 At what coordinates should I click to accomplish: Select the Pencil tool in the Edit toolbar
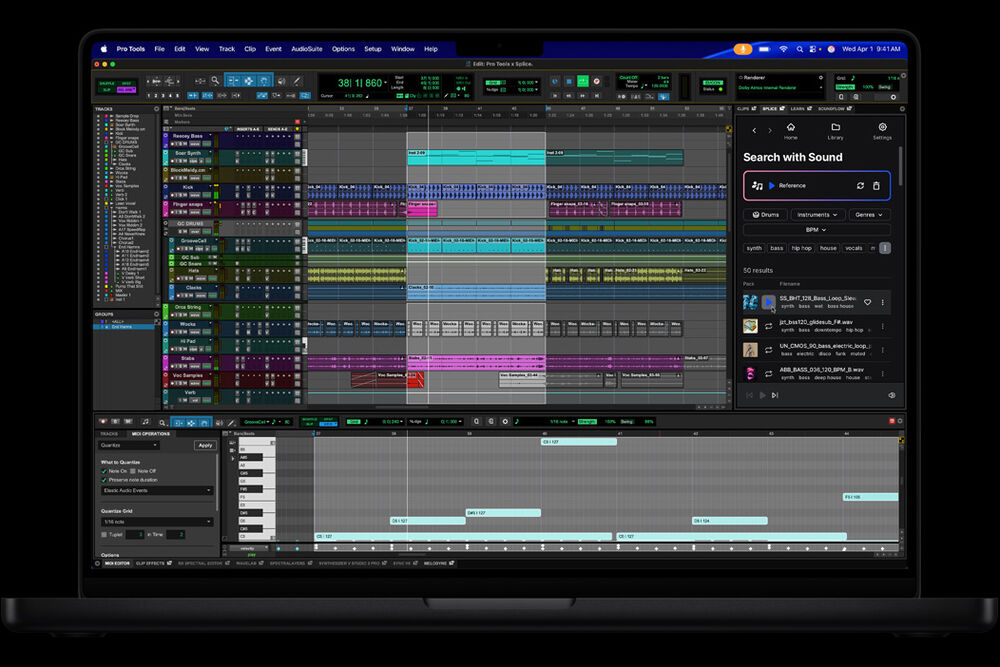297,81
